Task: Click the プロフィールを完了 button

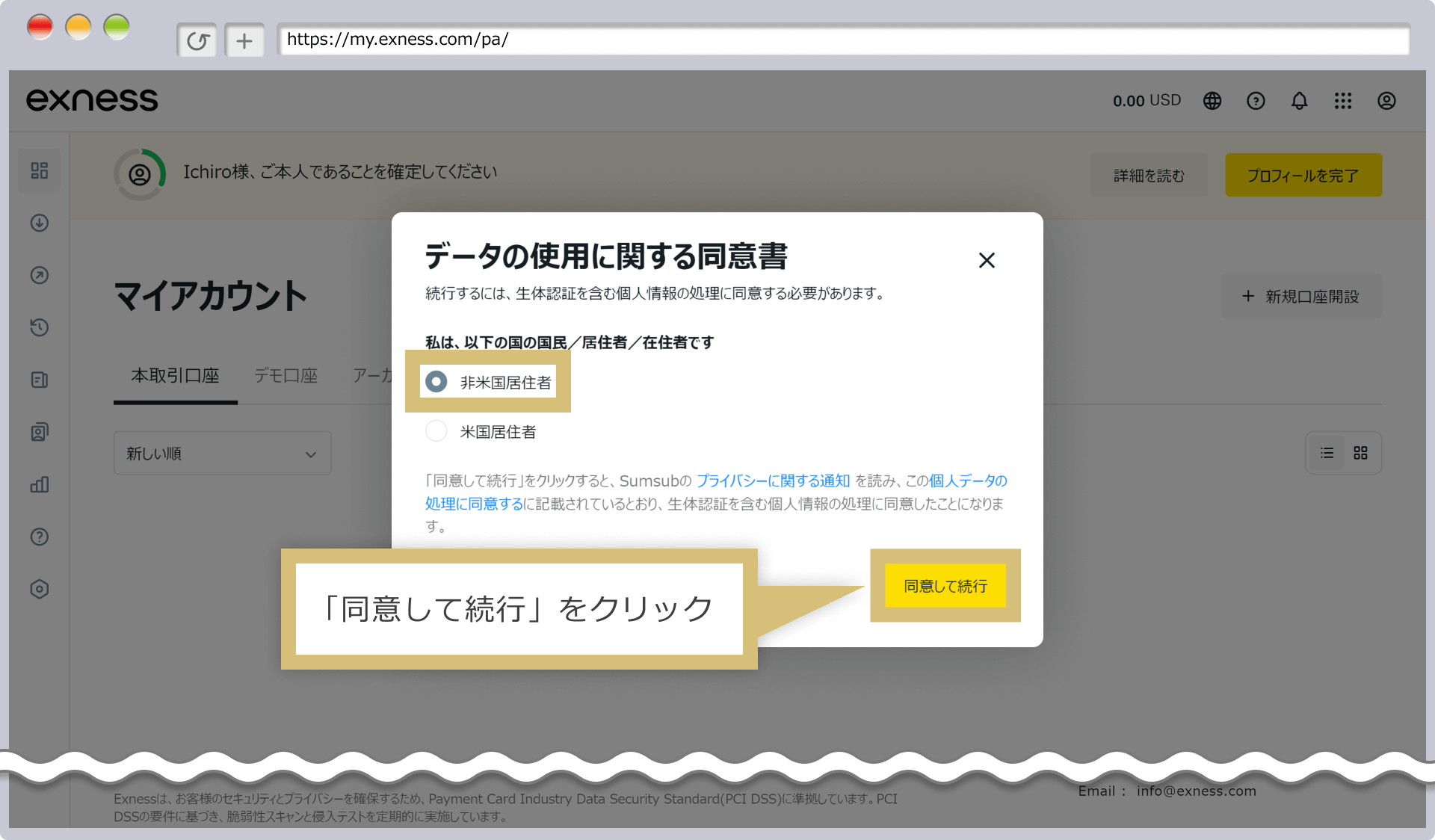Action: (x=1303, y=175)
